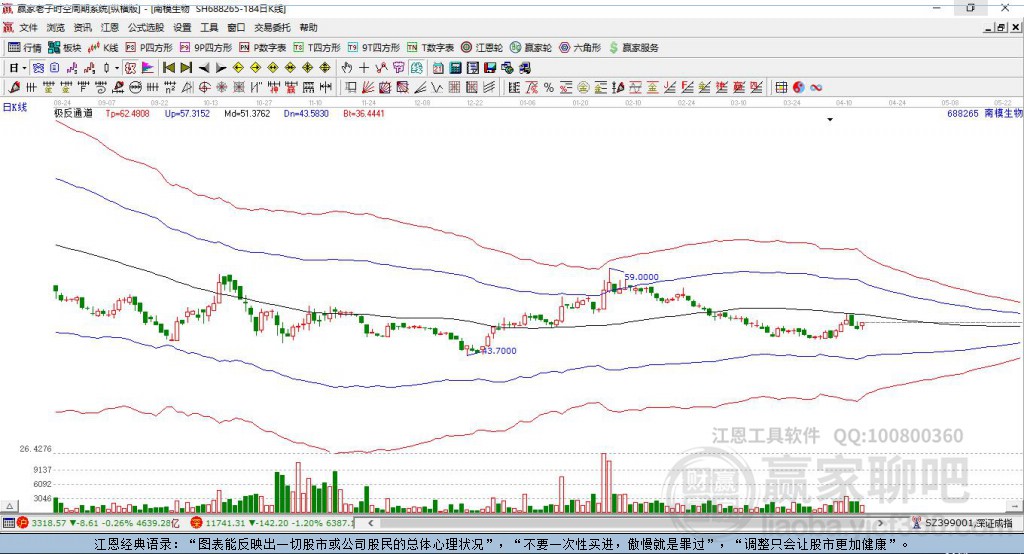Click the 59.0000 high price label

click(641, 277)
